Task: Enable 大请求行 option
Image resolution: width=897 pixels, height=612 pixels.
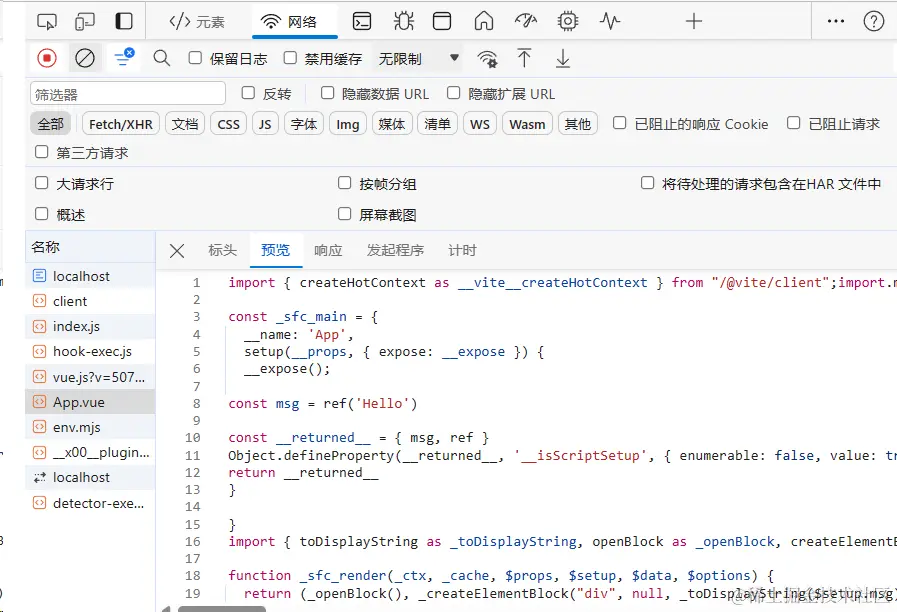Action: point(41,183)
